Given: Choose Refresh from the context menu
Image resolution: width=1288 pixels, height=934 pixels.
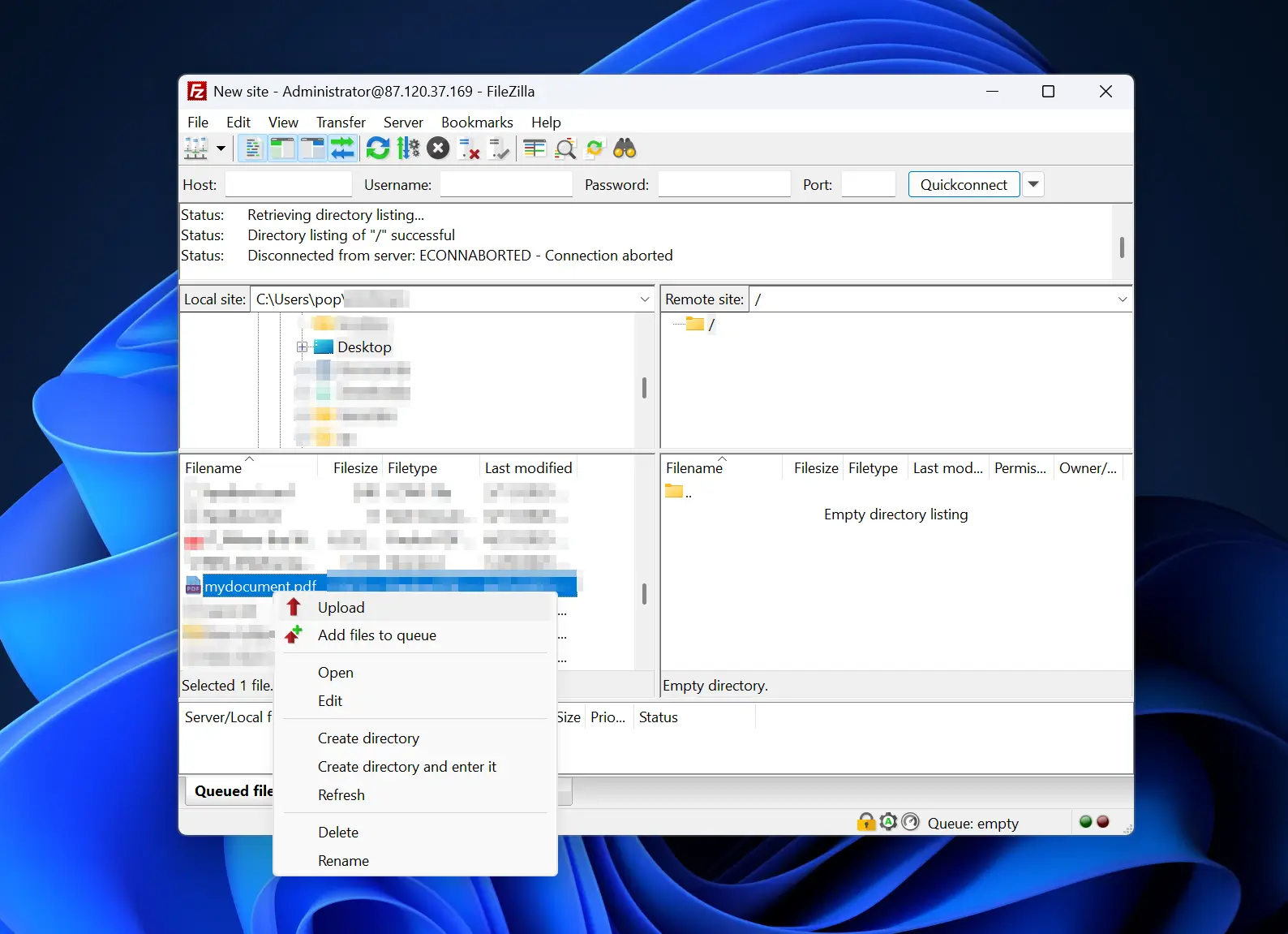Looking at the screenshot, I should pos(415,795).
